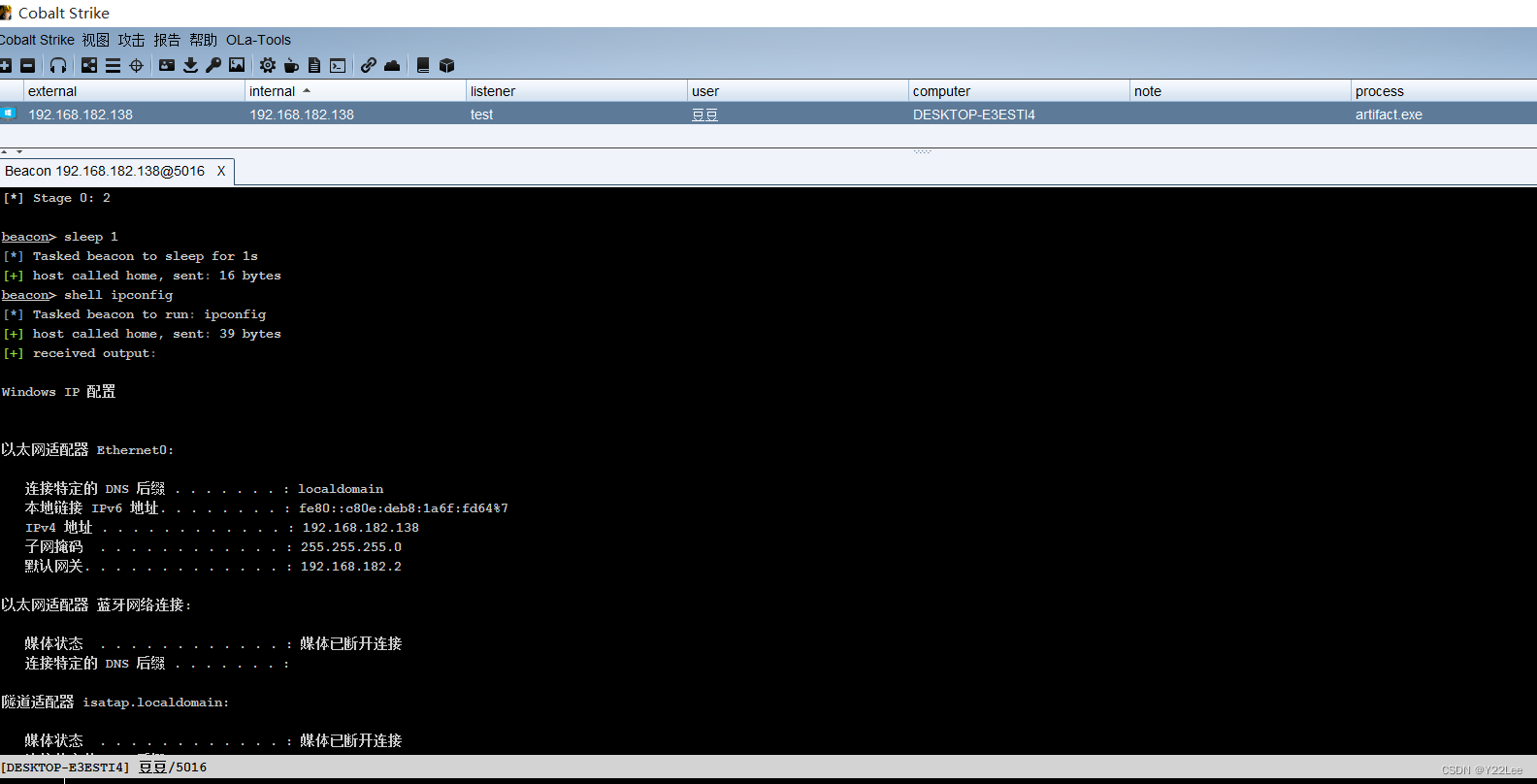Switch to Target Table crosshair icon
Viewport: 1537px width, 784px height.
click(x=137, y=65)
